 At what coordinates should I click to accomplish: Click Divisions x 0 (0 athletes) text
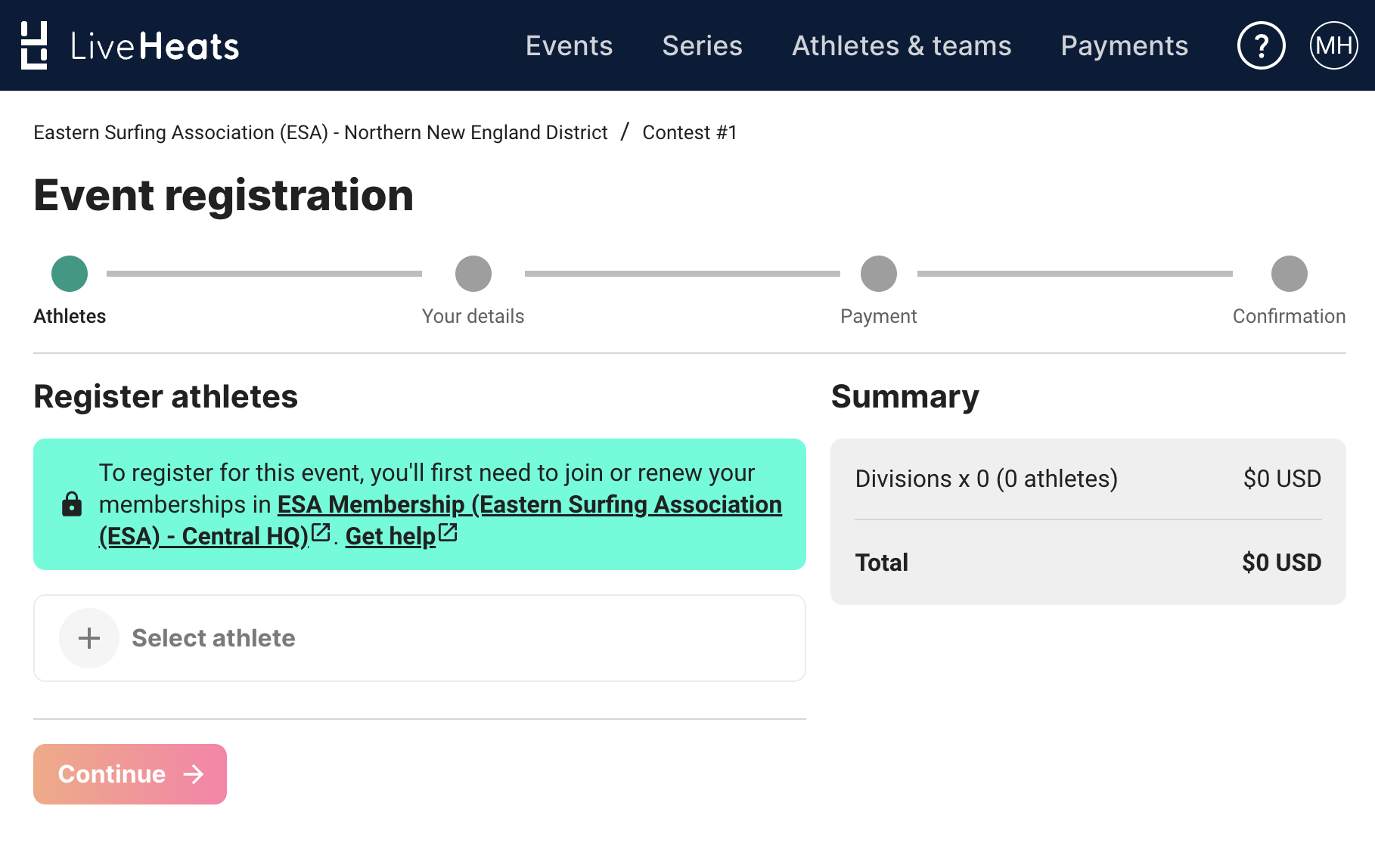pos(986,479)
